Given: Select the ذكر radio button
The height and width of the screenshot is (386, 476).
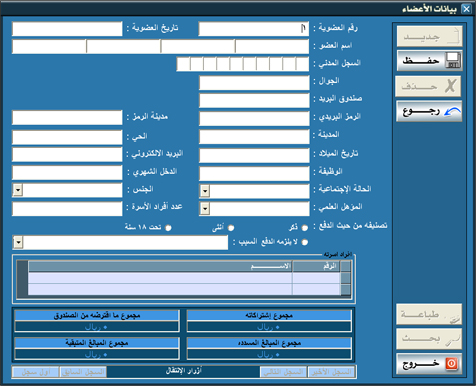Looking at the screenshot, I should coord(305,228).
